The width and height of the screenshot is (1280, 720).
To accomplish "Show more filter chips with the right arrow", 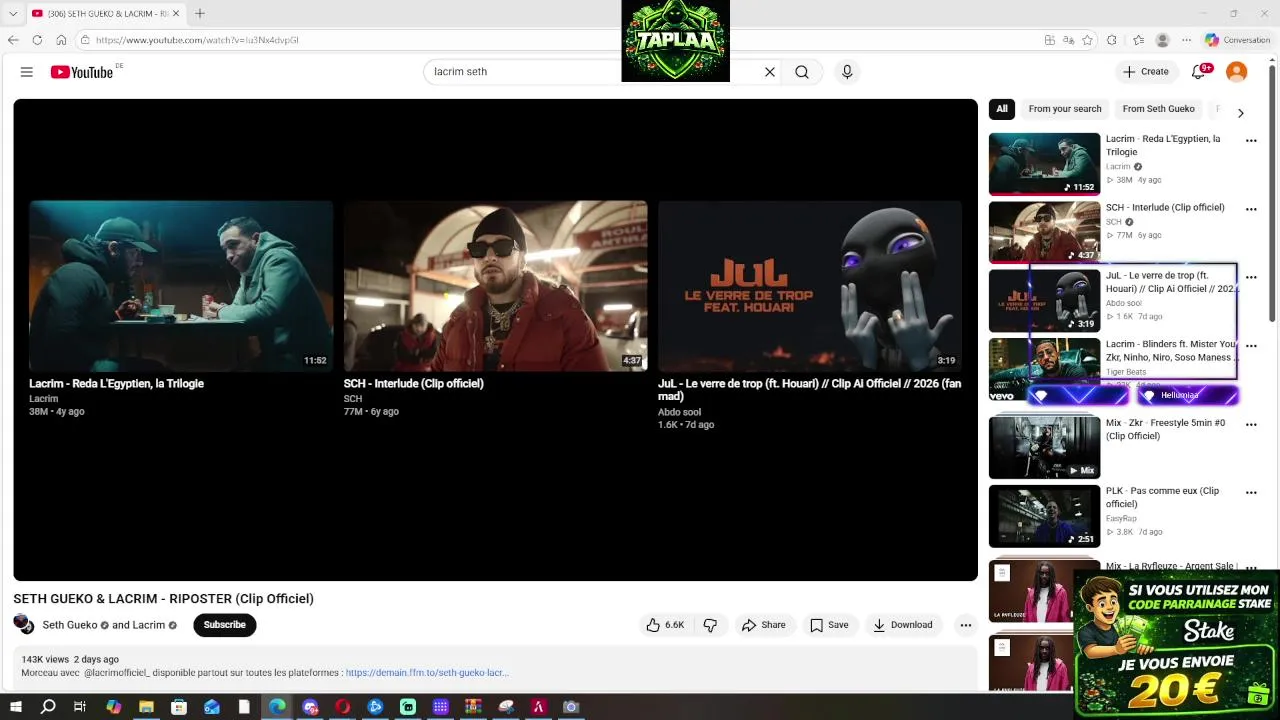I will (1241, 113).
